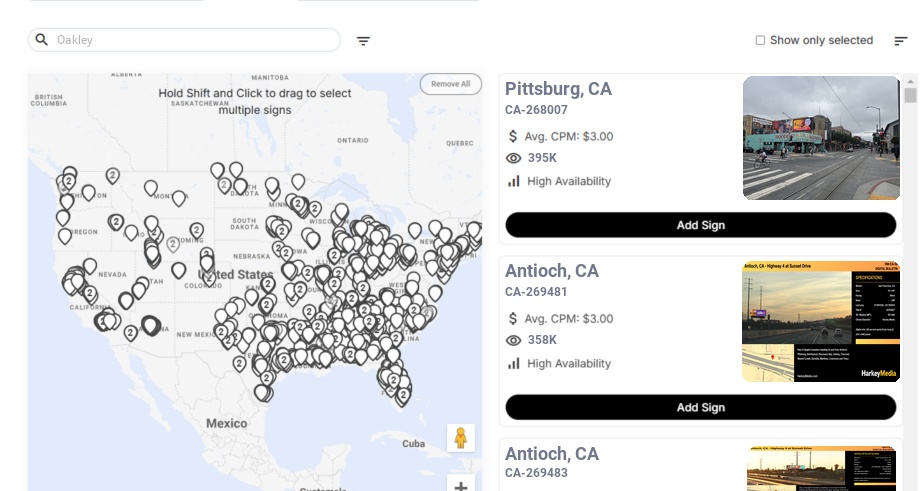Click Antioch 358K impressions eye icon

point(514,340)
